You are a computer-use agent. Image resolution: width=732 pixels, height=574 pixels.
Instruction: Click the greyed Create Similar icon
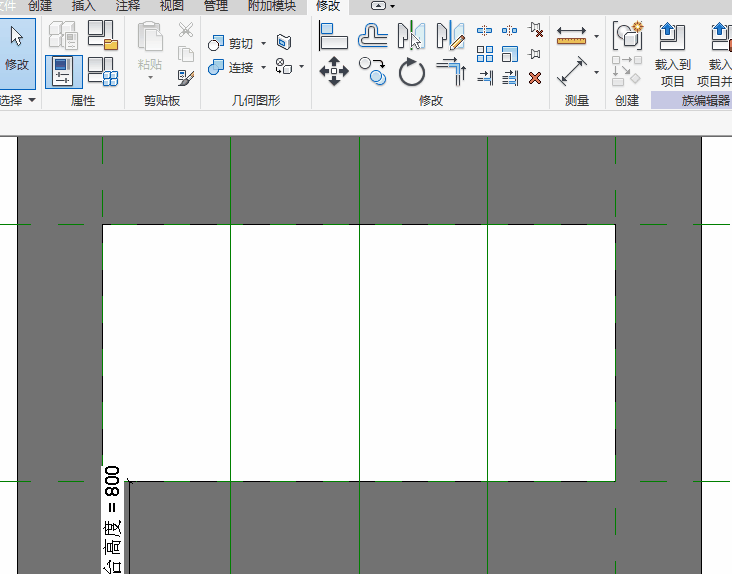tap(626, 71)
